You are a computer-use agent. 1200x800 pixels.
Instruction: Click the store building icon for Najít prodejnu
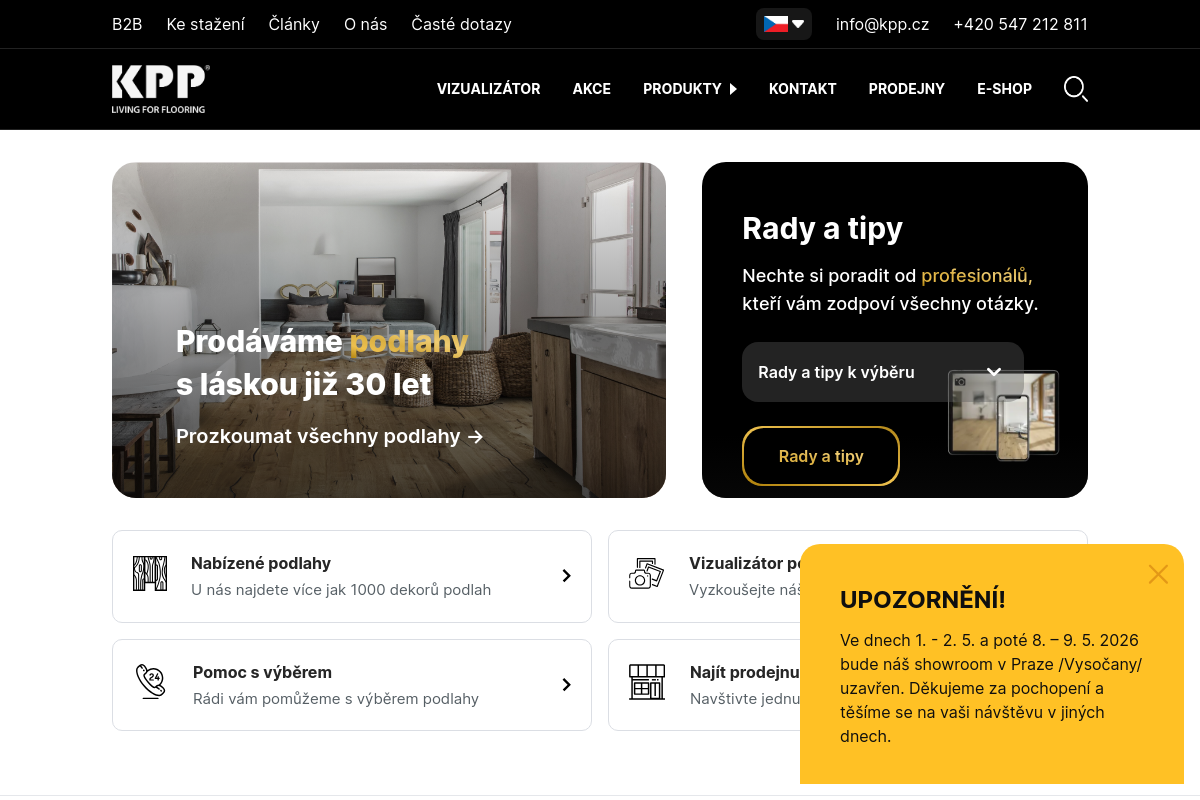[x=646, y=682]
